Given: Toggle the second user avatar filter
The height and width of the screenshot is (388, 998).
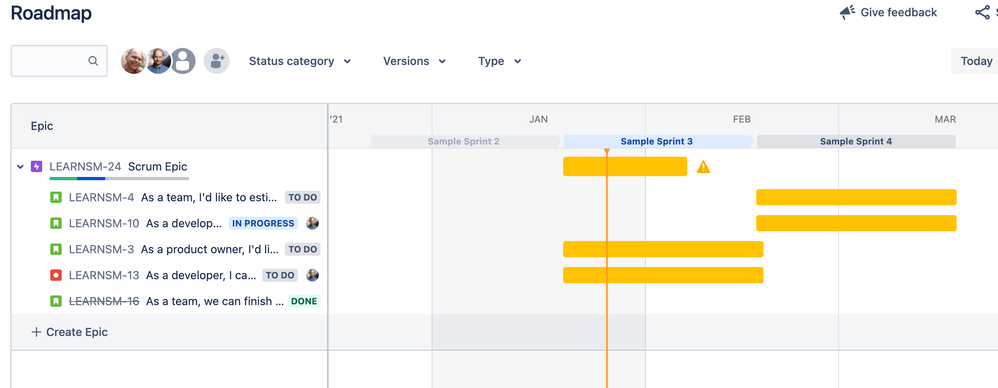Looking at the screenshot, I should tap(158, 61).
